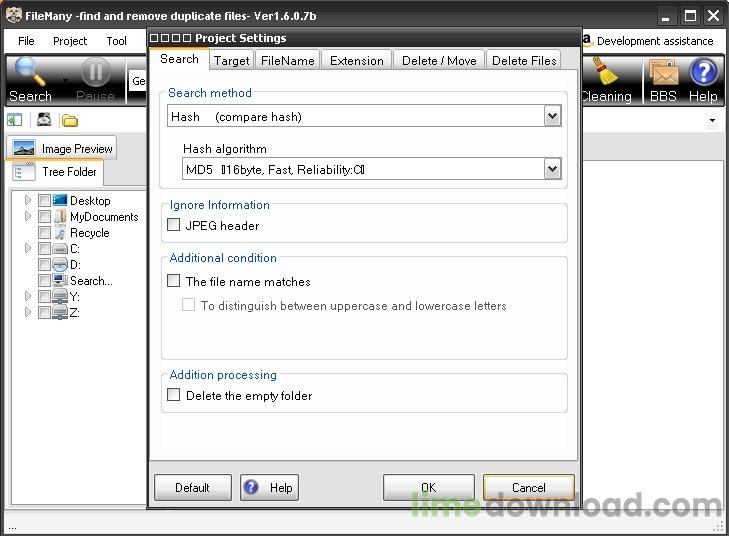
Task: Click the yellow folder icon in small toolbar
Action: click(70, 120)
